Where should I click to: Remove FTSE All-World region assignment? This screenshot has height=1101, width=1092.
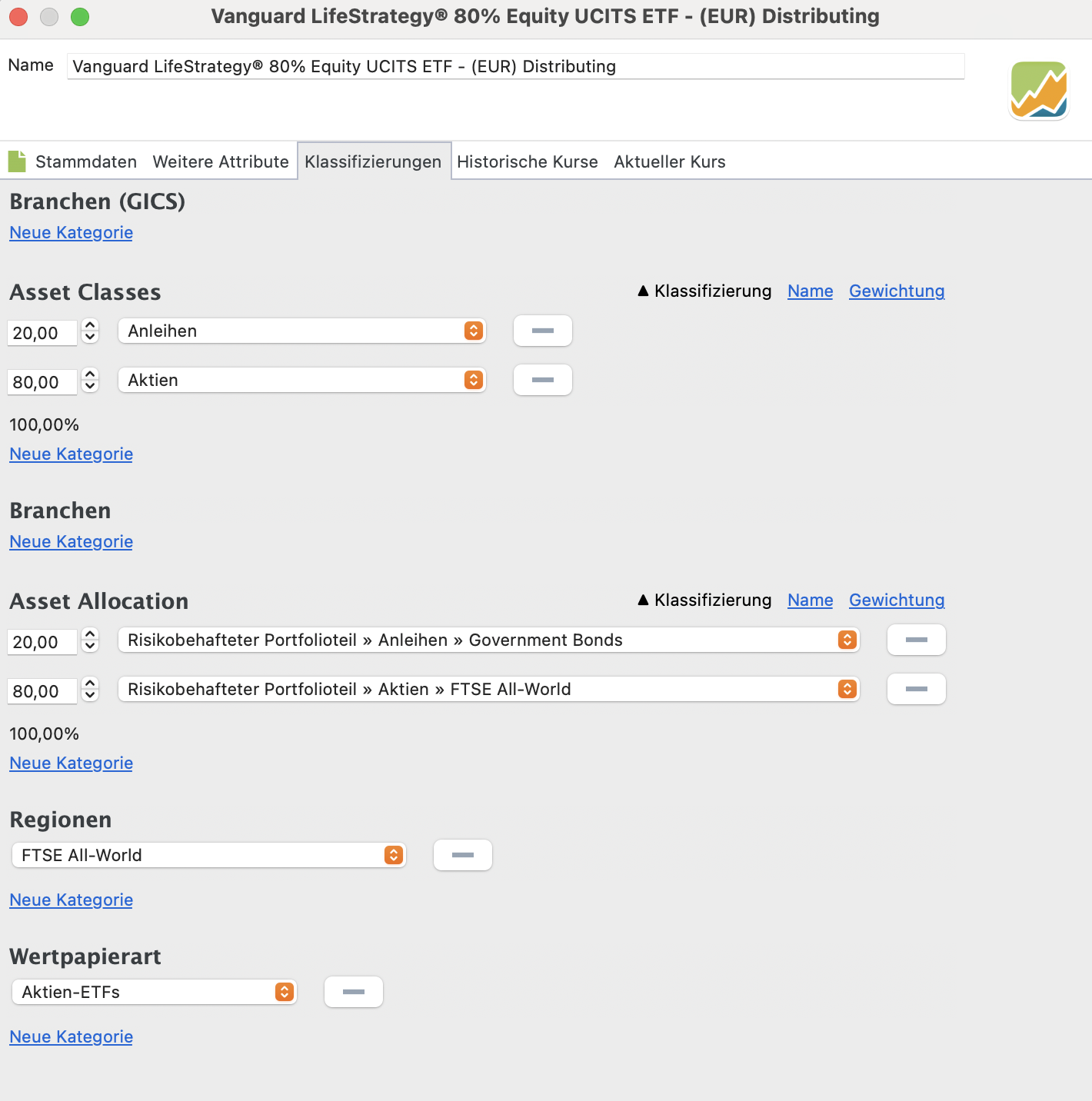[x=462, y=855]
